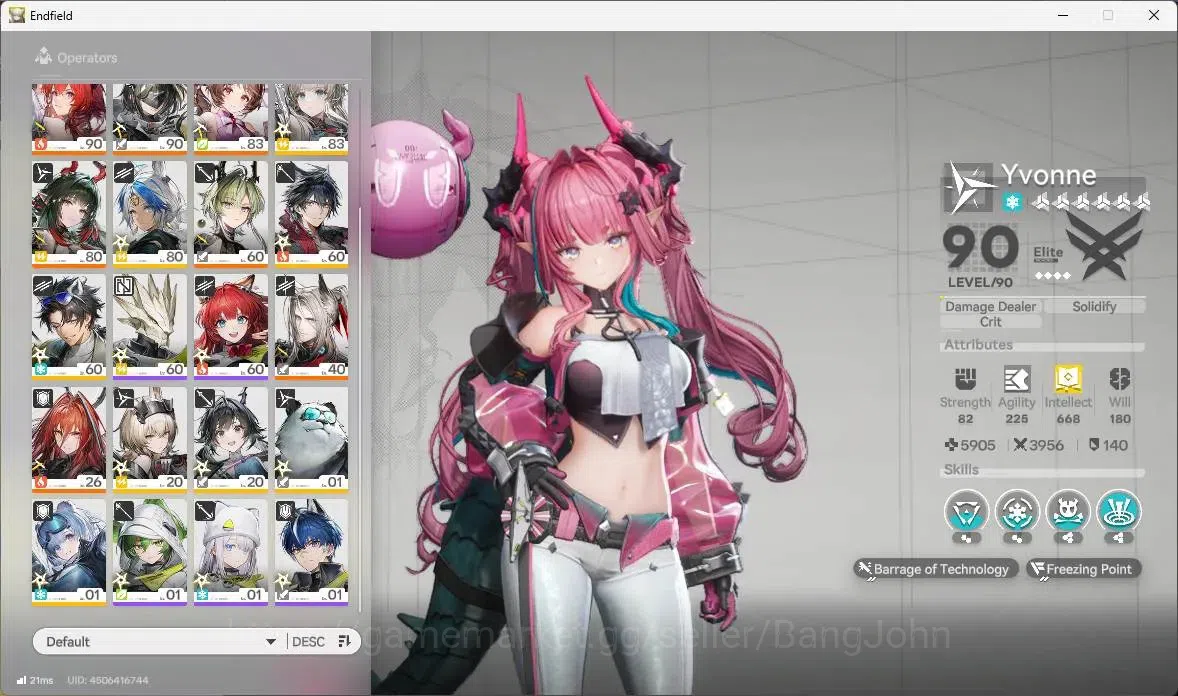
Task: Select the Strength fist attribute icon
Action: [x=965, y=379]
